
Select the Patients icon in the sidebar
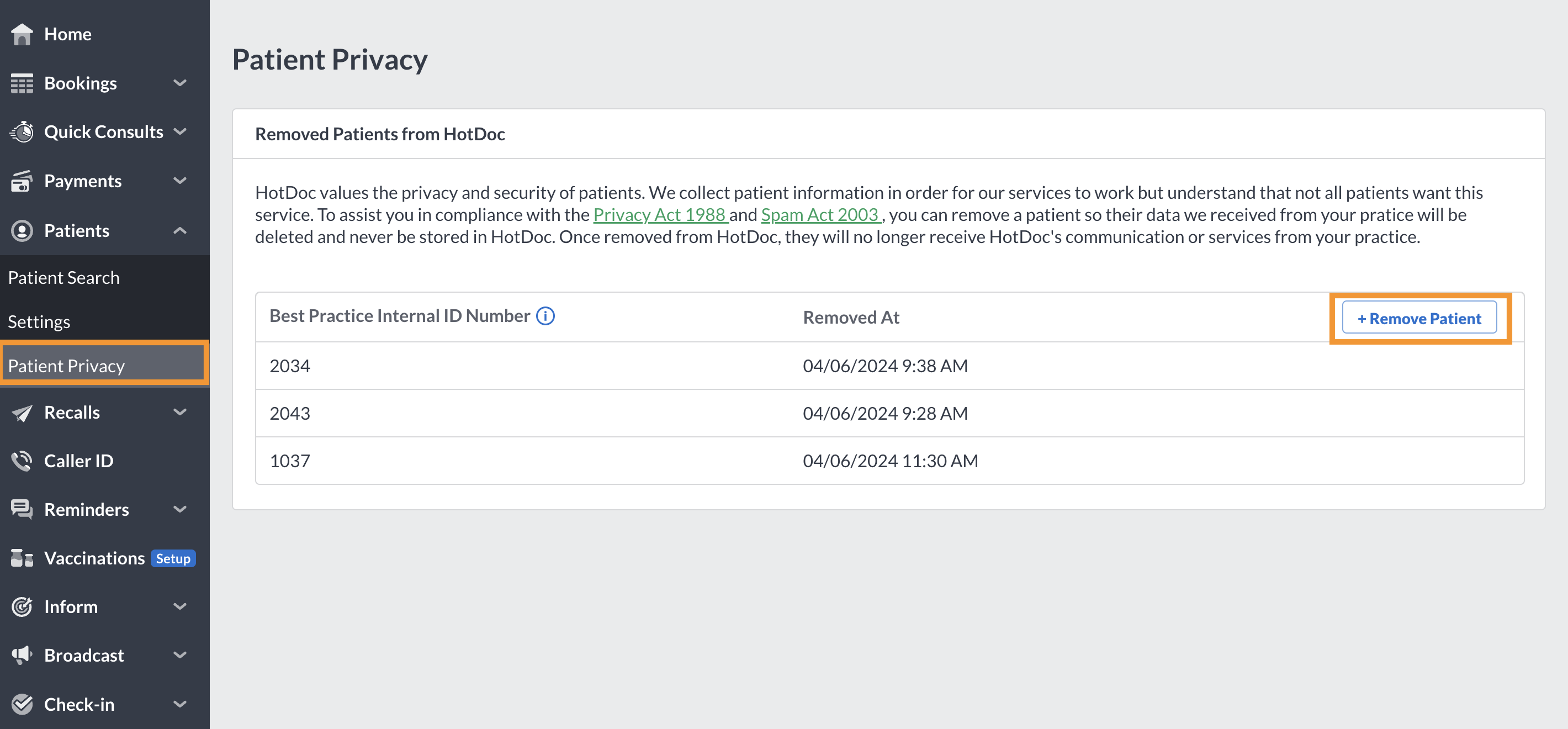point(22,230)
